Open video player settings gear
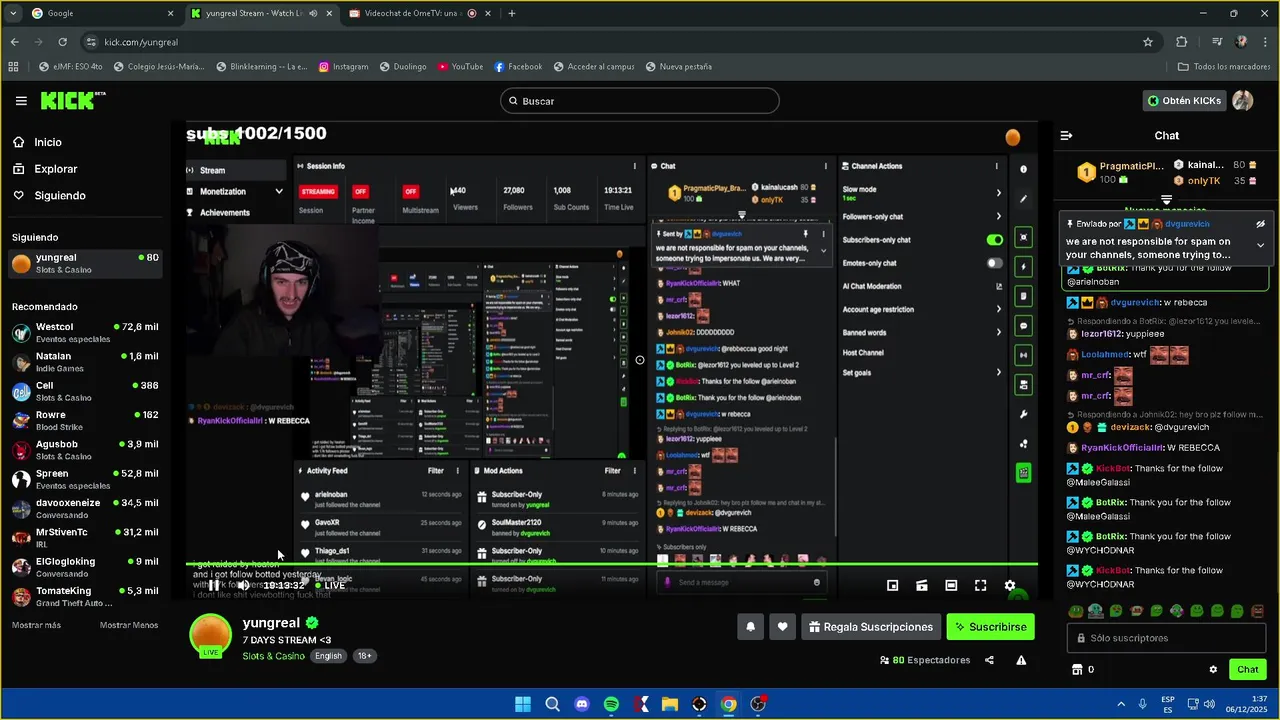1280x720 pixels. (1010, 585)
